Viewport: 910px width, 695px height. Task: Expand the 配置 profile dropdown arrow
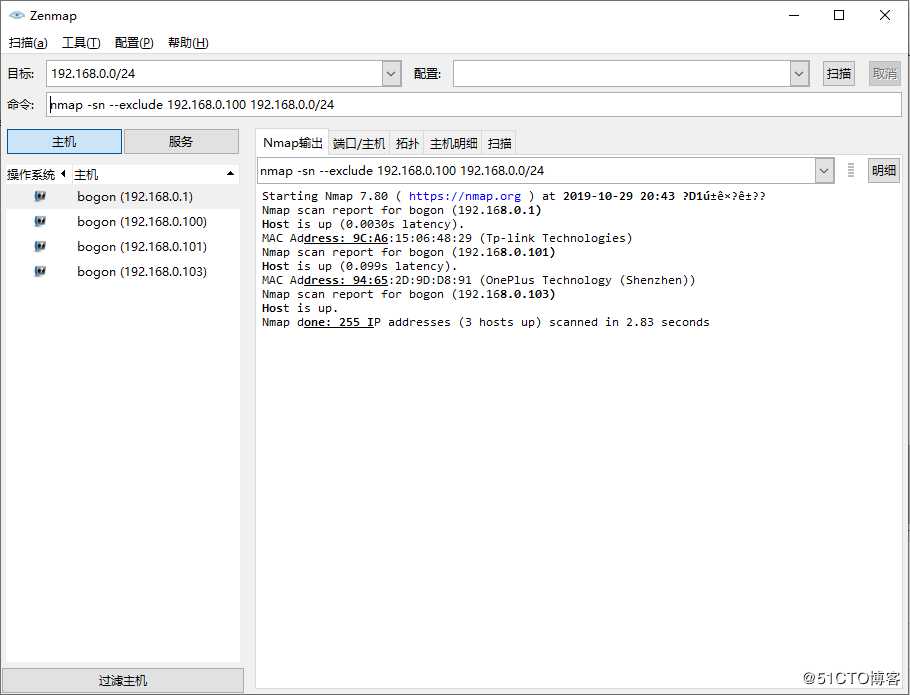click(x=799, y=74)
